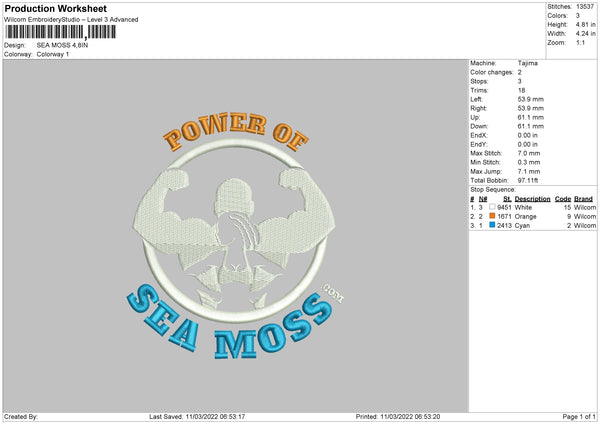The width and height of the screenshot is (600, 424).
Task: Click the Brand column header
Action: coord(583,199)
